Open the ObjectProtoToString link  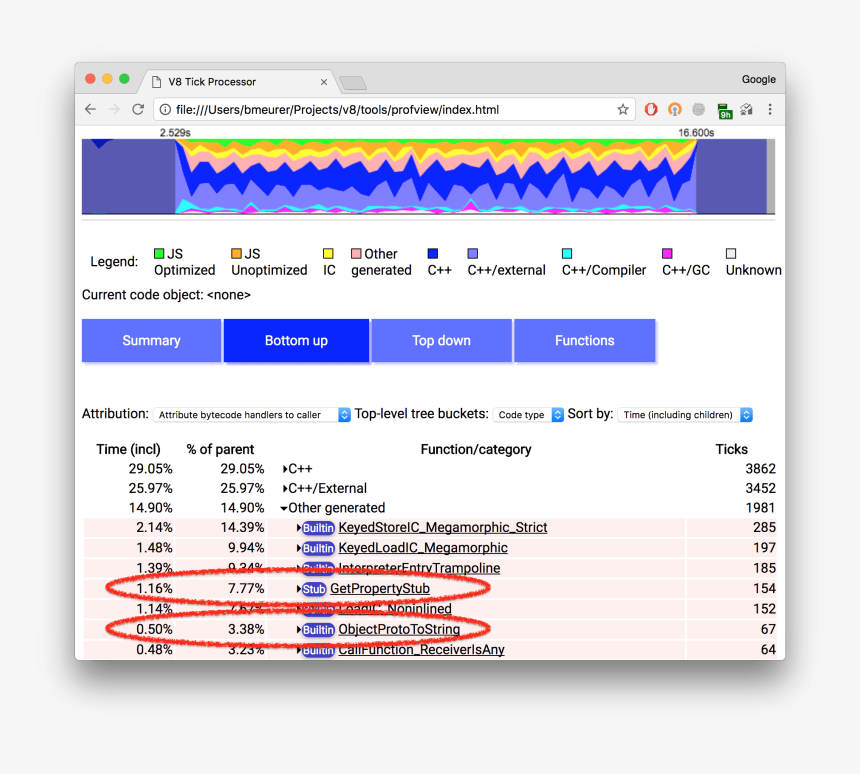399,629
